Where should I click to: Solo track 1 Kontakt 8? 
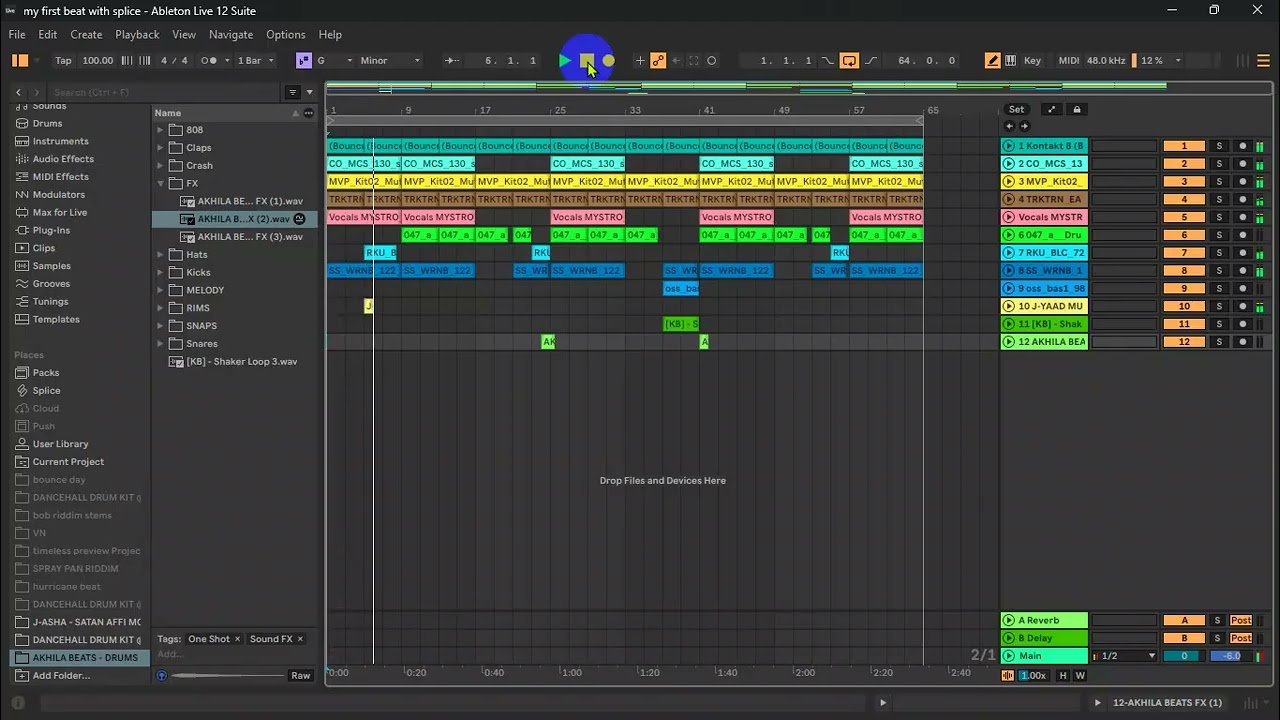pyautogui.click(x=1218, y=146)
